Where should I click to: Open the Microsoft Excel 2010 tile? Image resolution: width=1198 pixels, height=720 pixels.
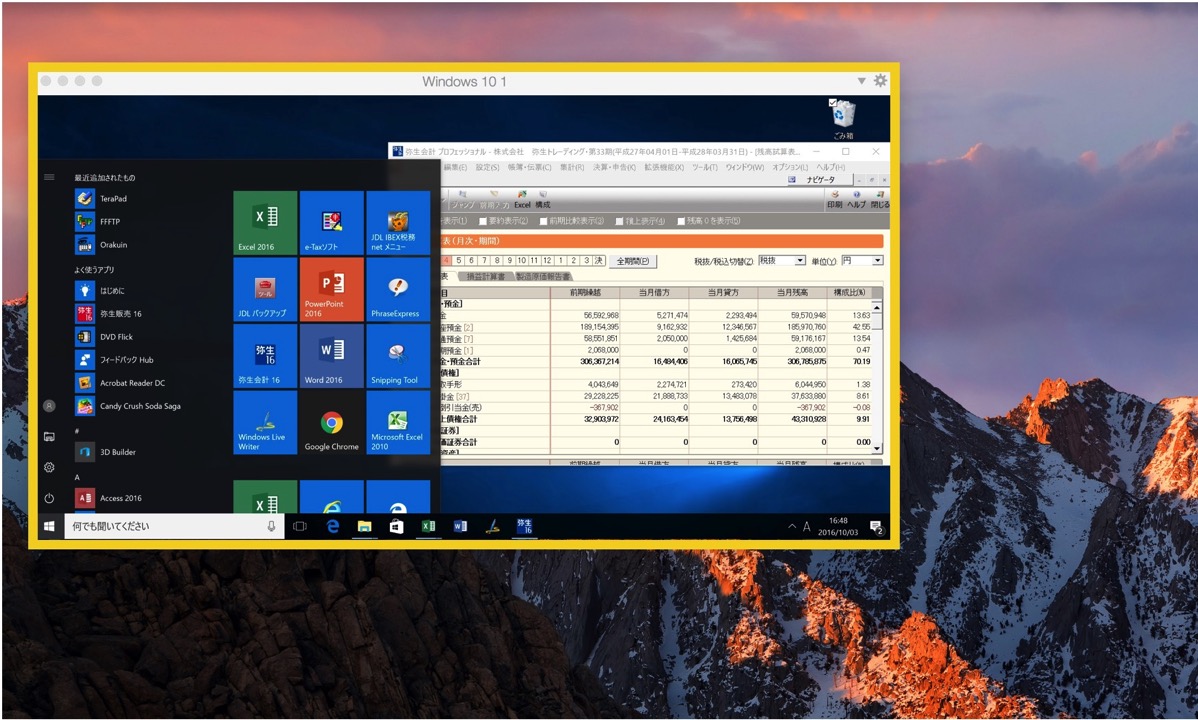point(397,422)
